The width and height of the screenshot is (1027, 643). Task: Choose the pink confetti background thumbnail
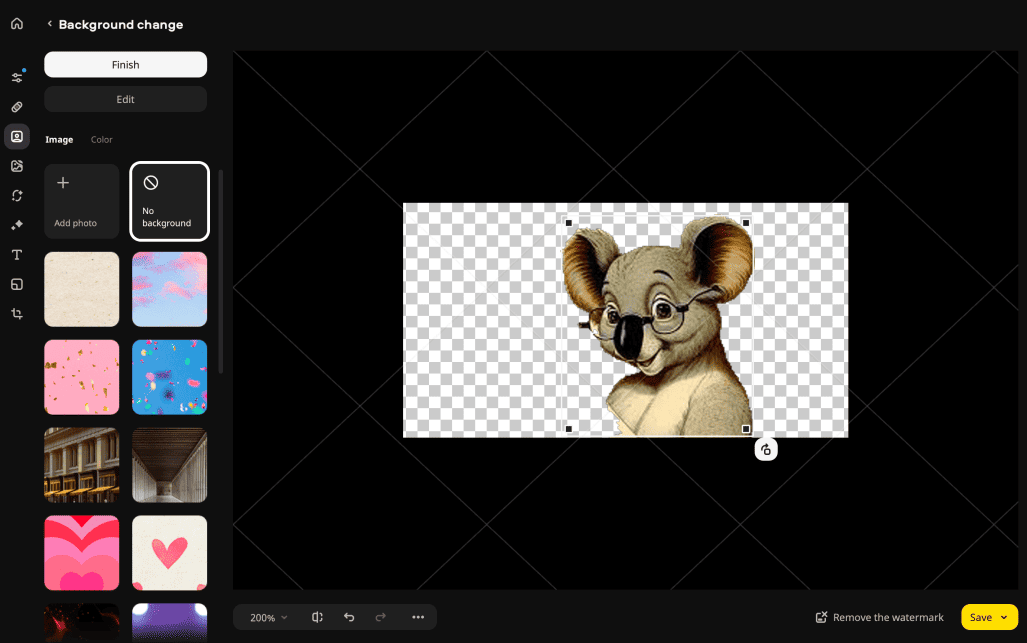[x=81, y=377]
